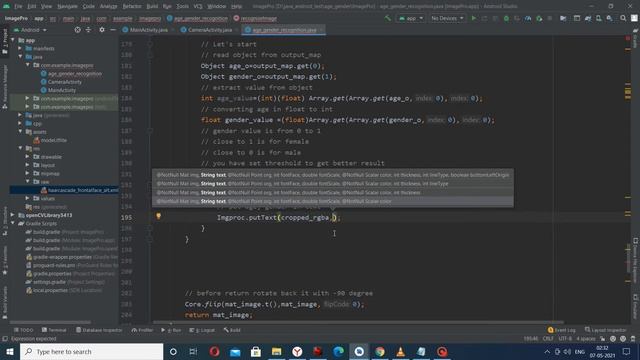Open the Build menu
This screenshot has height=360, width=640.
[x=152, y=6]
